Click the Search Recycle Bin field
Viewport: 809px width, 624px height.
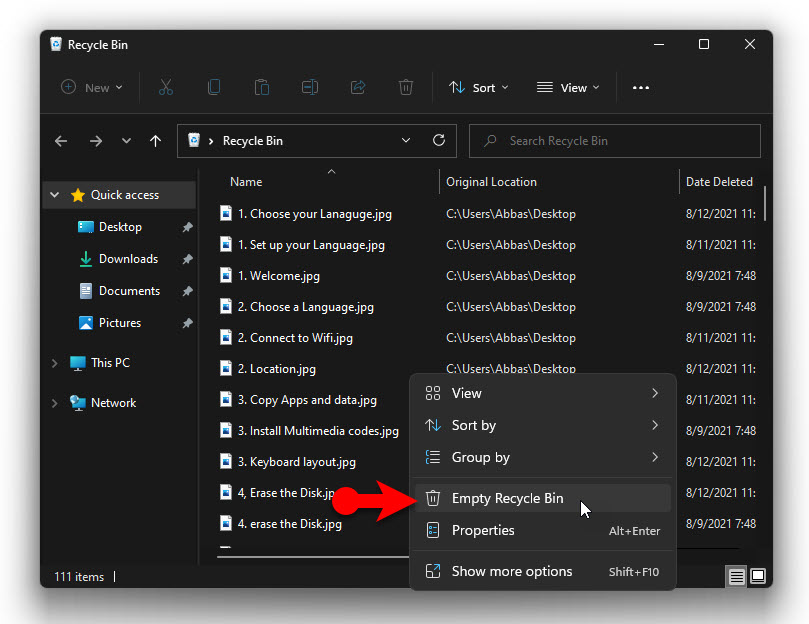tap(615, 141)
